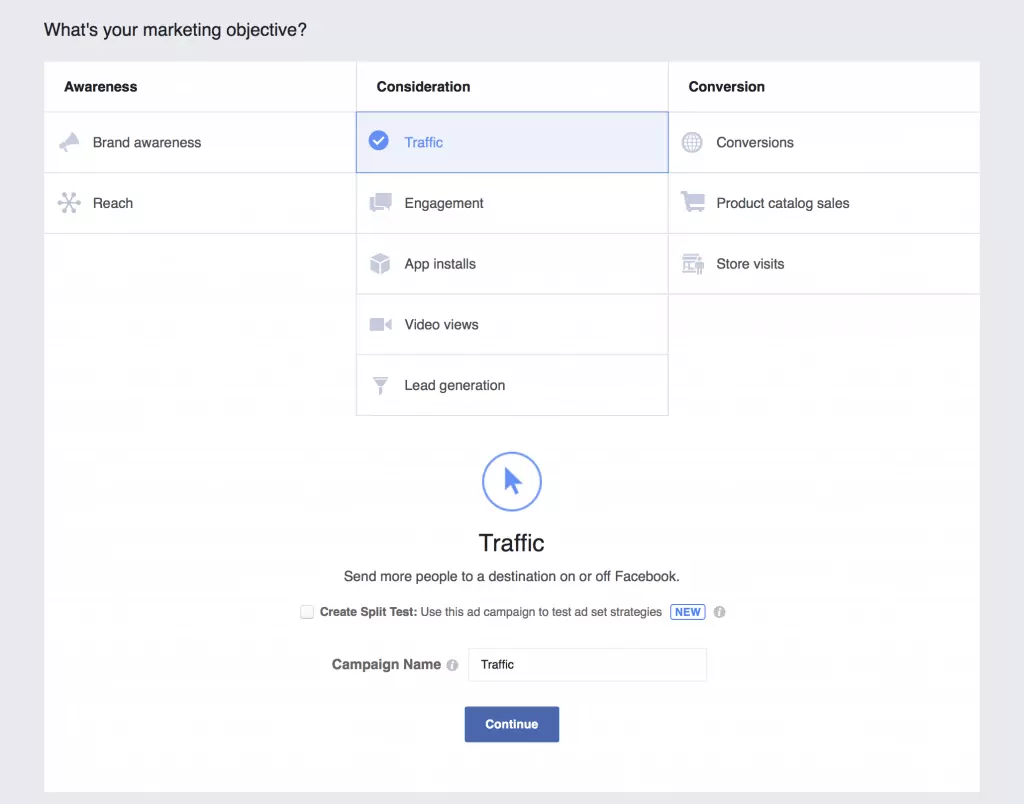Click the Lead generation funnel icon
The width and height of the screenshot is (1024, 804).
[x=380, y=386]
